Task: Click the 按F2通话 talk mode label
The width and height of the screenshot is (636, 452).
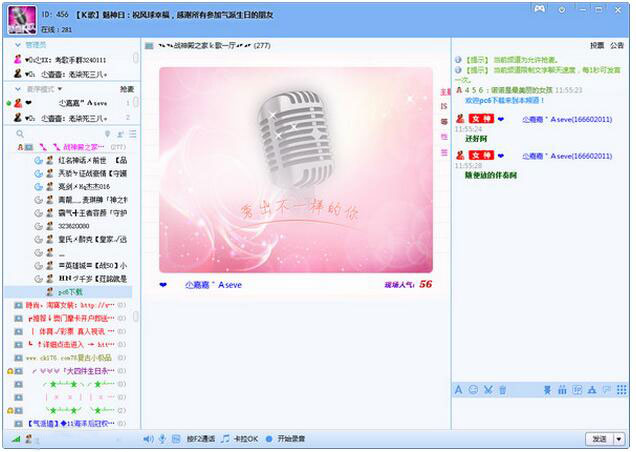Action: click(x=201, y=439)
